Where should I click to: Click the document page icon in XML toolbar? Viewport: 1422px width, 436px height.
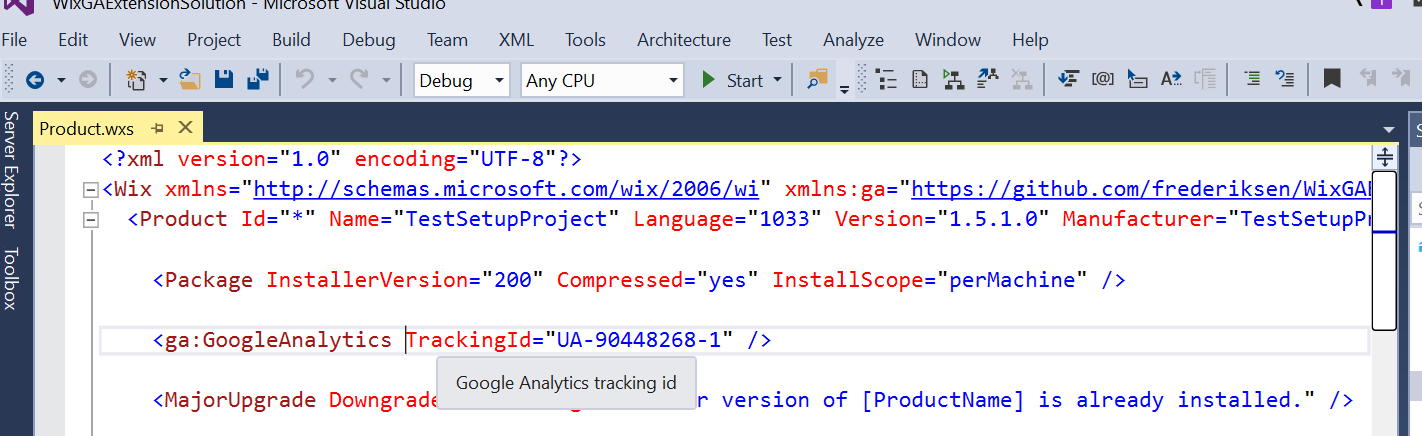click(x=920, y=80)
